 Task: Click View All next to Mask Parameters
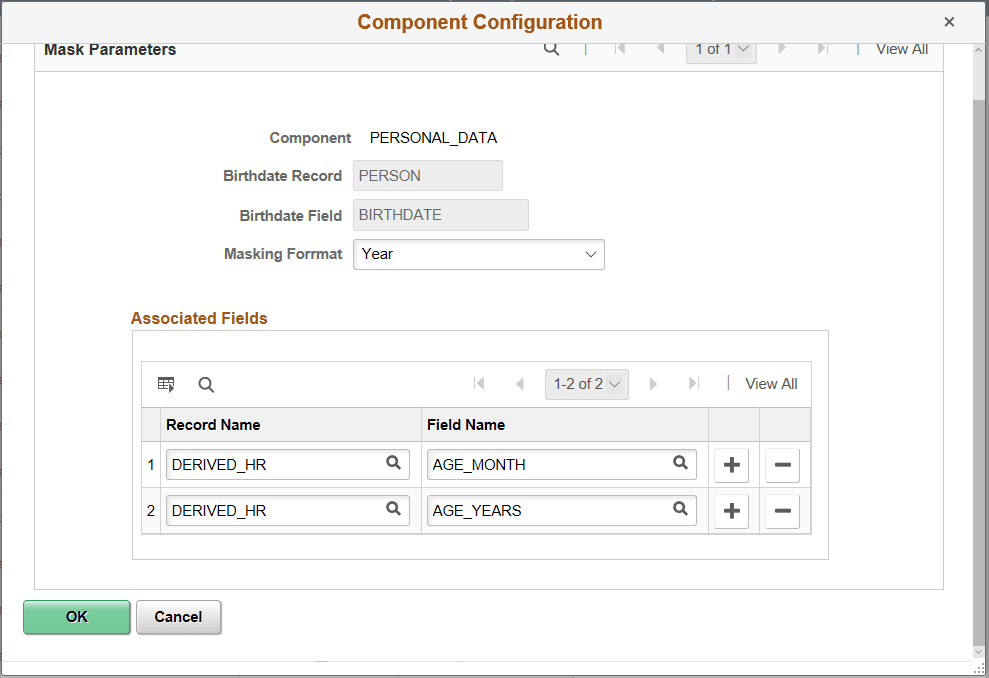point(901,48)
